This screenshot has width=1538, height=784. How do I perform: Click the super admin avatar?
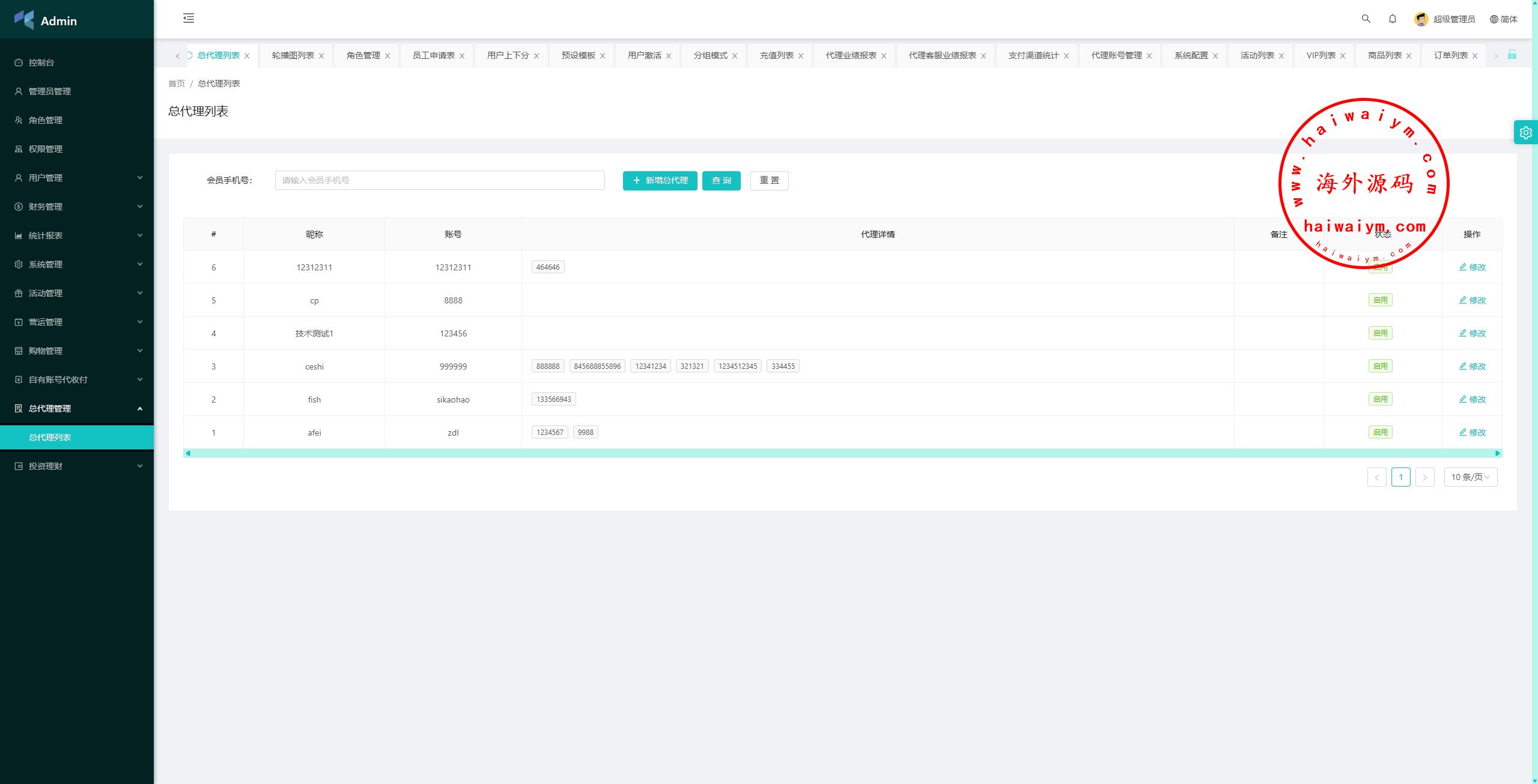(x=1421, y=19)
